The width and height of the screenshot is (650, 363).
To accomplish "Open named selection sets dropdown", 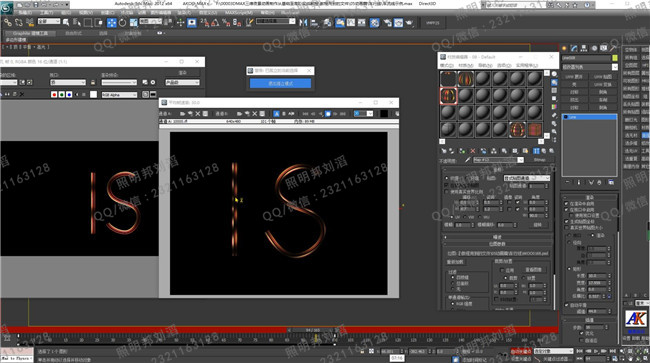I will (276, 21).
